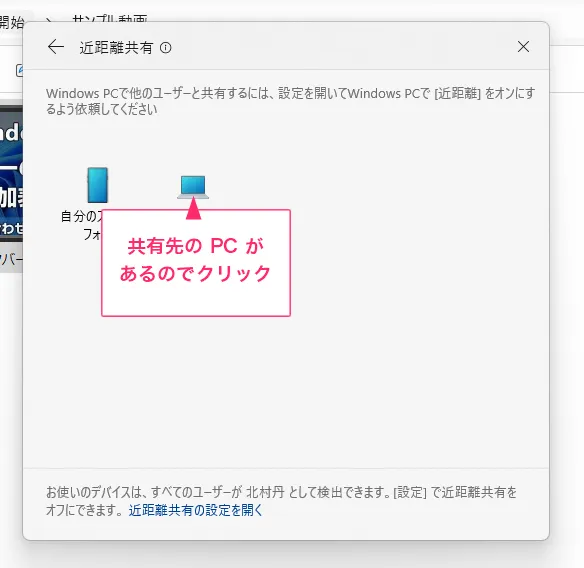Image resolution: width=584 pixels, height=568 pixels.
Task: Click the 近距離共有 dialog title text
Action: [116, 48]
